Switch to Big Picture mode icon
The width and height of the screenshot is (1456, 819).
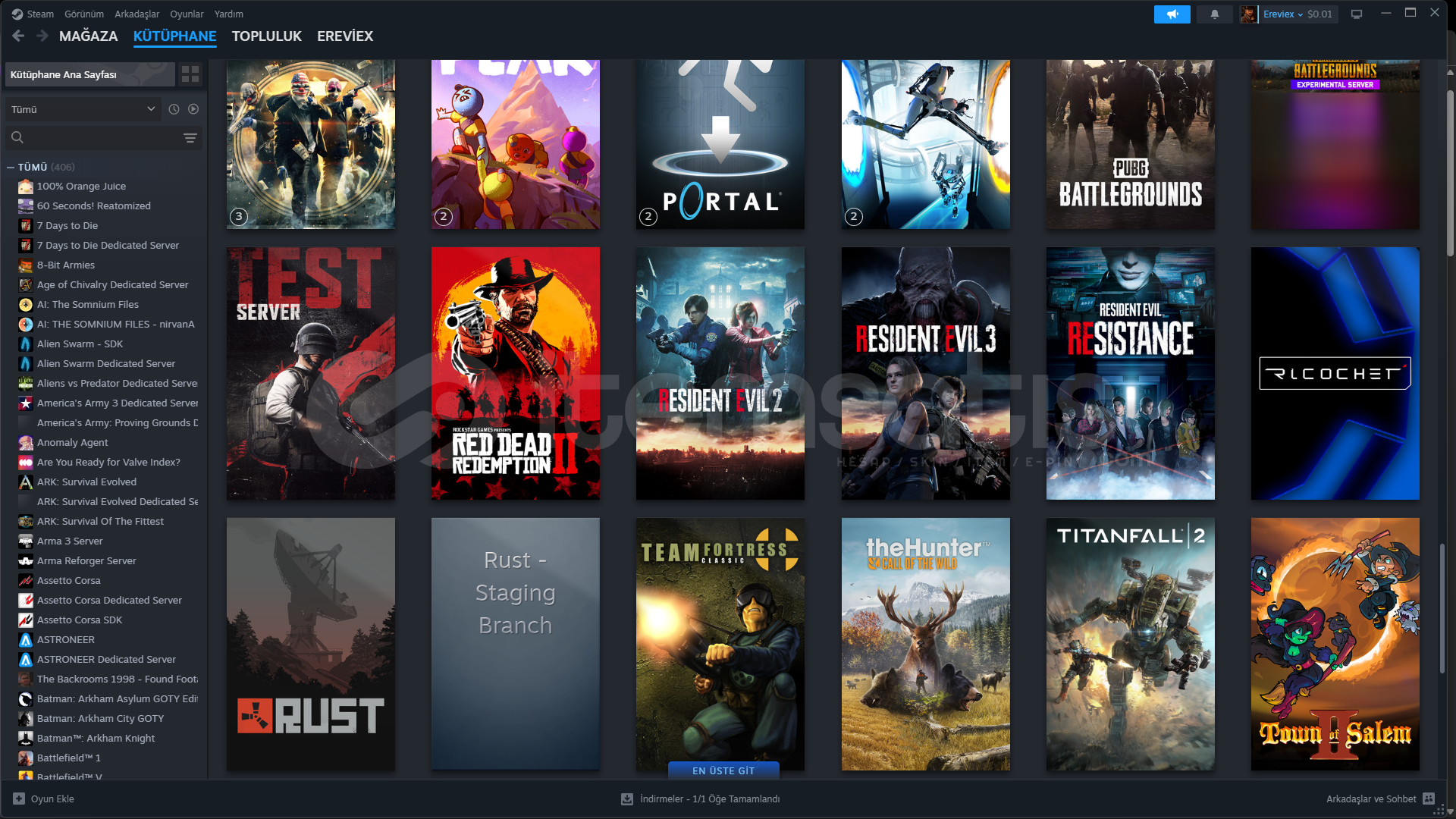coord(1357,14)
